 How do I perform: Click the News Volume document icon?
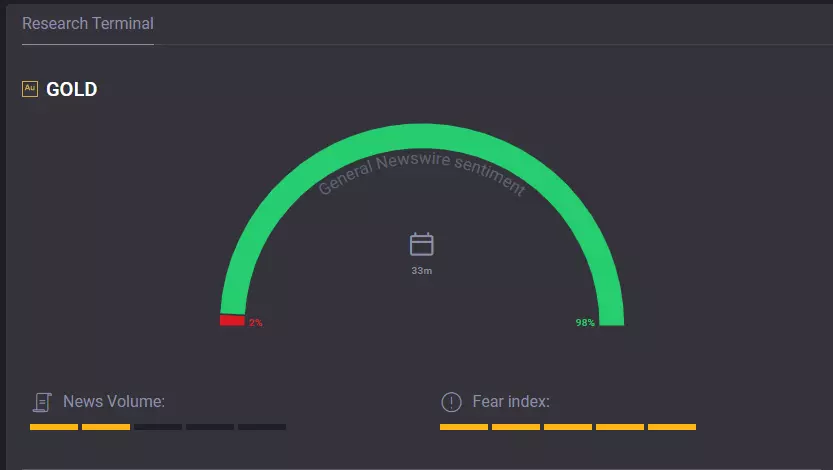[x=42, y=402]
